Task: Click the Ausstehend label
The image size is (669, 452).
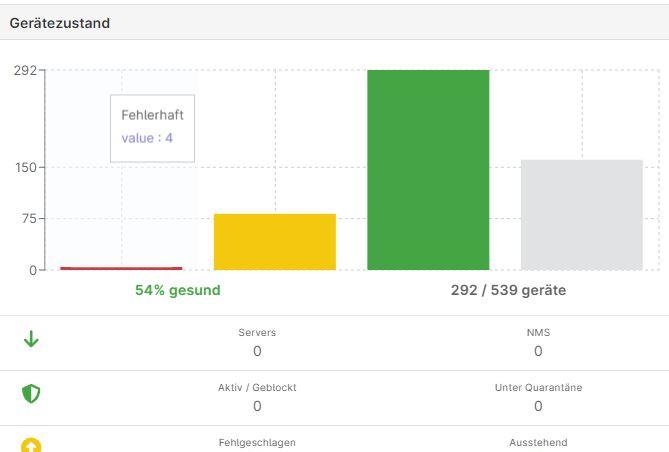Action: point(538,443)
